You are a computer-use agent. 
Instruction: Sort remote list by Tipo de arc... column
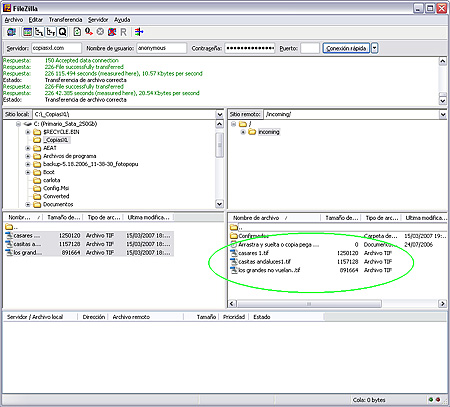click(381, 218)
